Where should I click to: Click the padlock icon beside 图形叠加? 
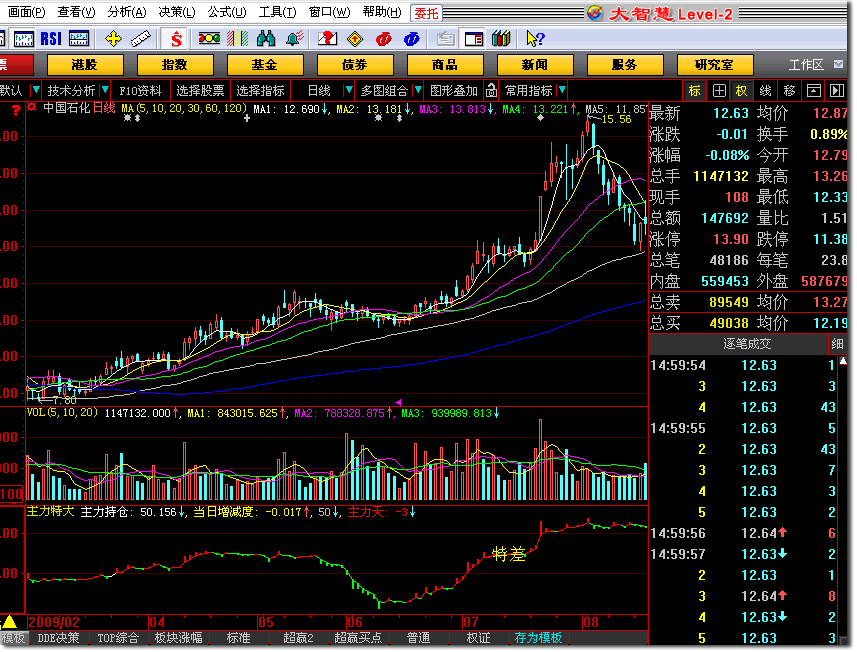491,90
